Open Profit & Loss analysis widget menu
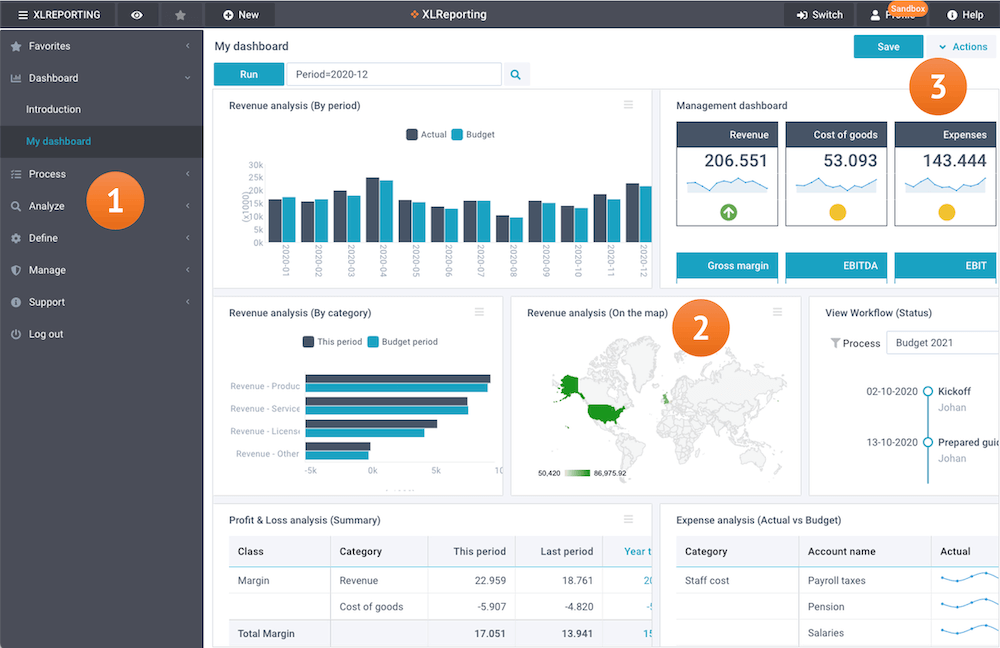Viewport: 1000px width, 648px height. 629,519
